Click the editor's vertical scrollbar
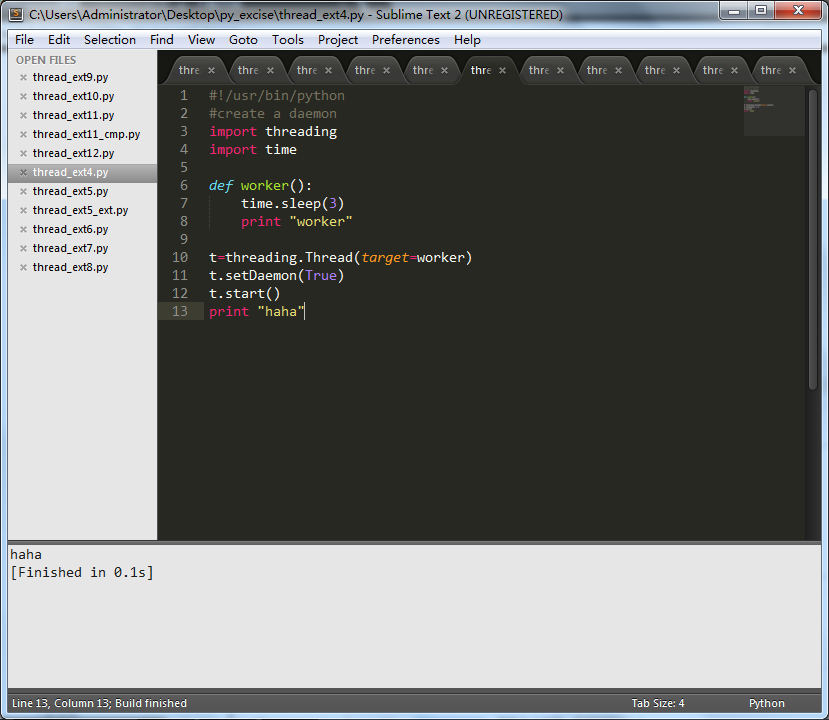 pos(813,240)
